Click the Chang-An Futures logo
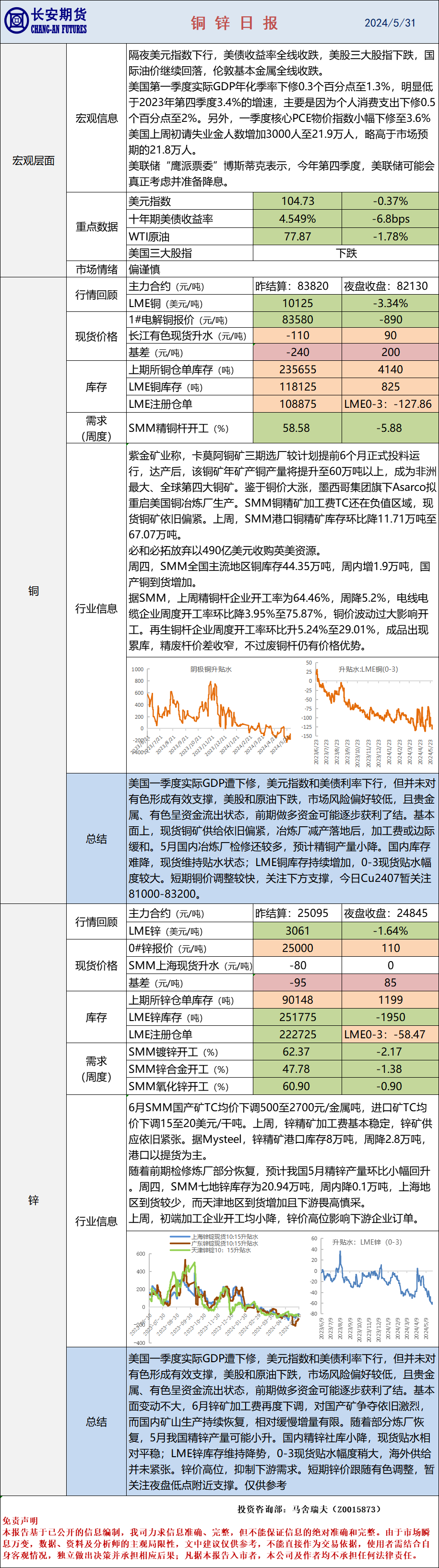The image size is (439, 1568). click(x=46, y=21)
